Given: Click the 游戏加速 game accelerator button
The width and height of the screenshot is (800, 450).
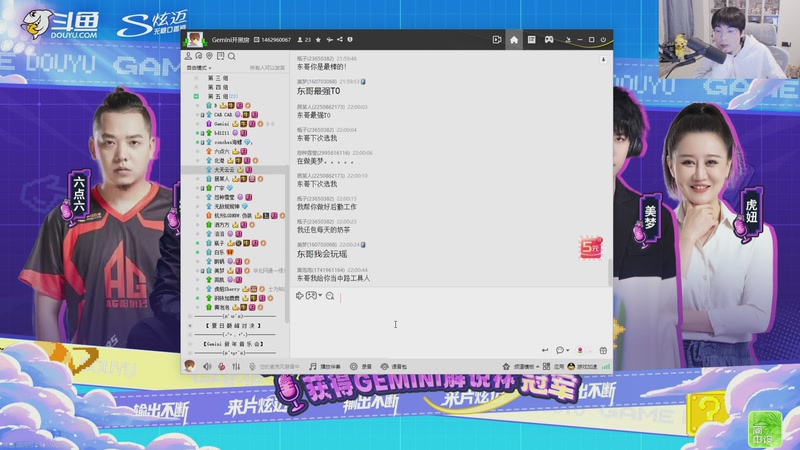Looking at the screenshot, I should tap(583, 366).
